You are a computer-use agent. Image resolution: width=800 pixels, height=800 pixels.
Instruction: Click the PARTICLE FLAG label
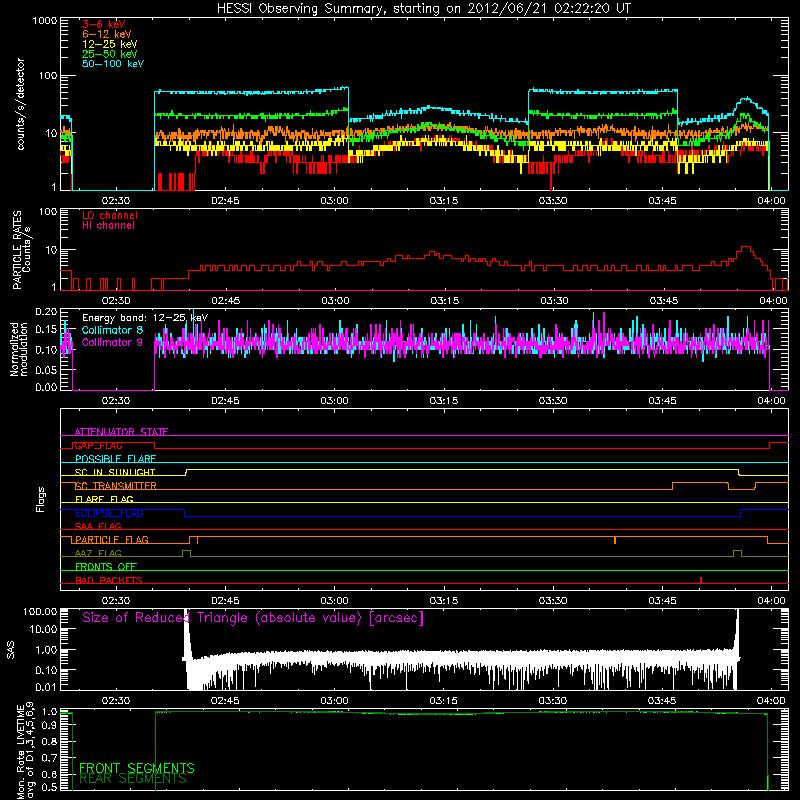point(112,539)
